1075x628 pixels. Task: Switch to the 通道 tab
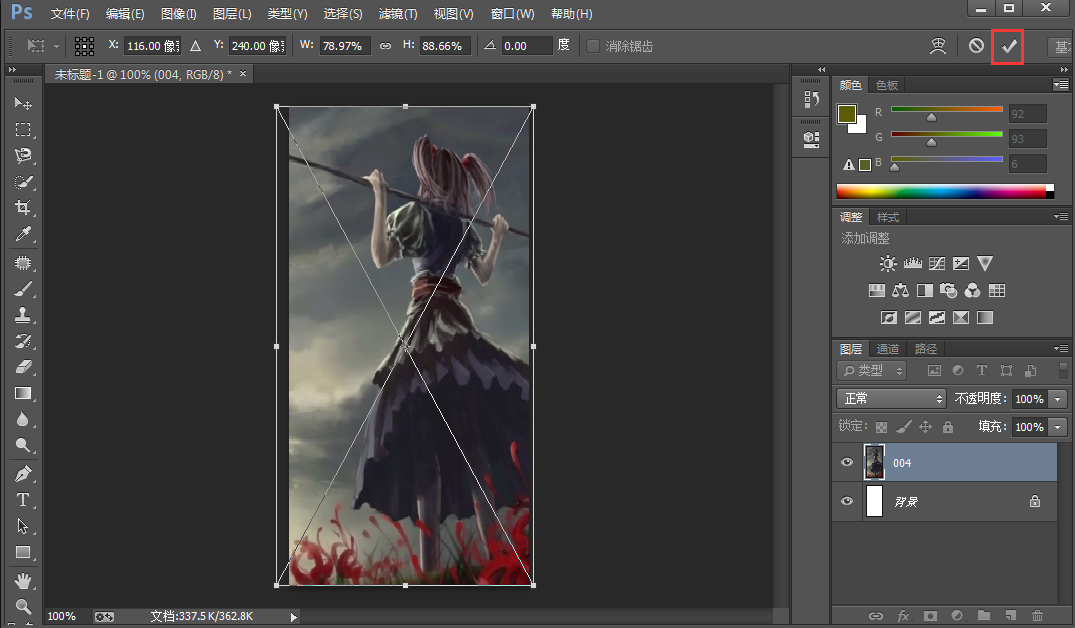[888, 349]
